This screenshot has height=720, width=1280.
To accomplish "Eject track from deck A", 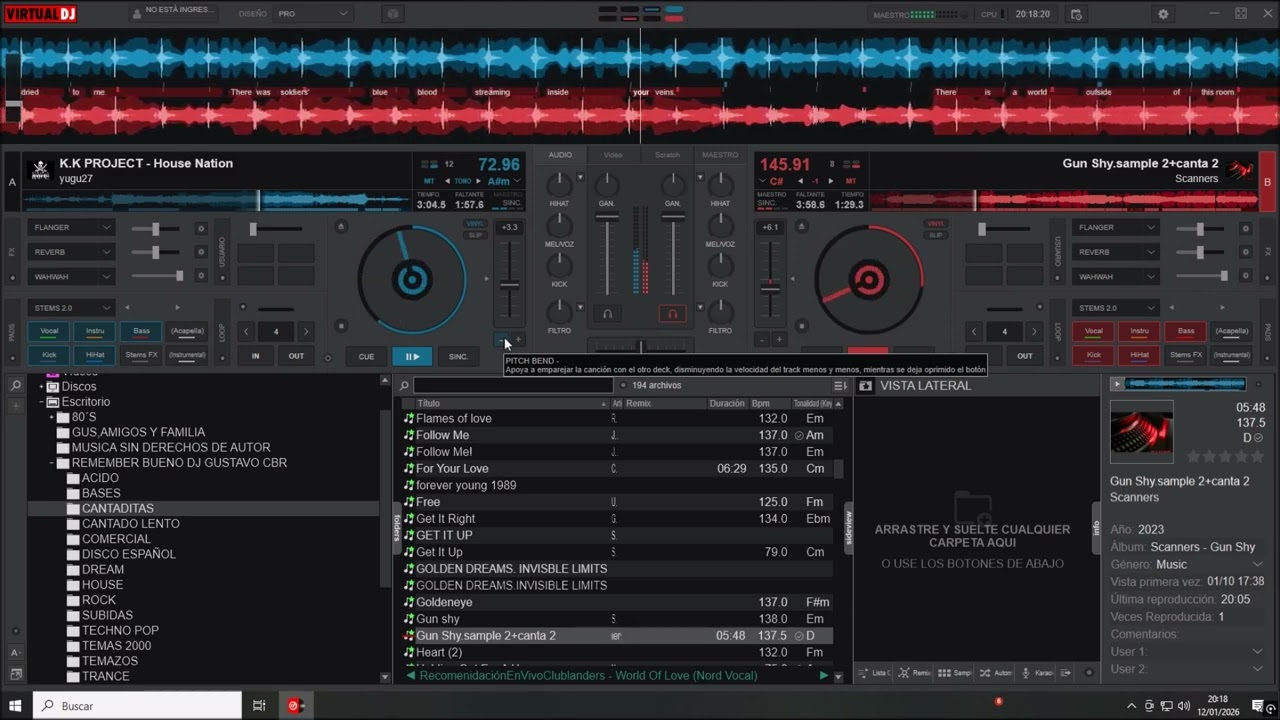I will point(341,227).
